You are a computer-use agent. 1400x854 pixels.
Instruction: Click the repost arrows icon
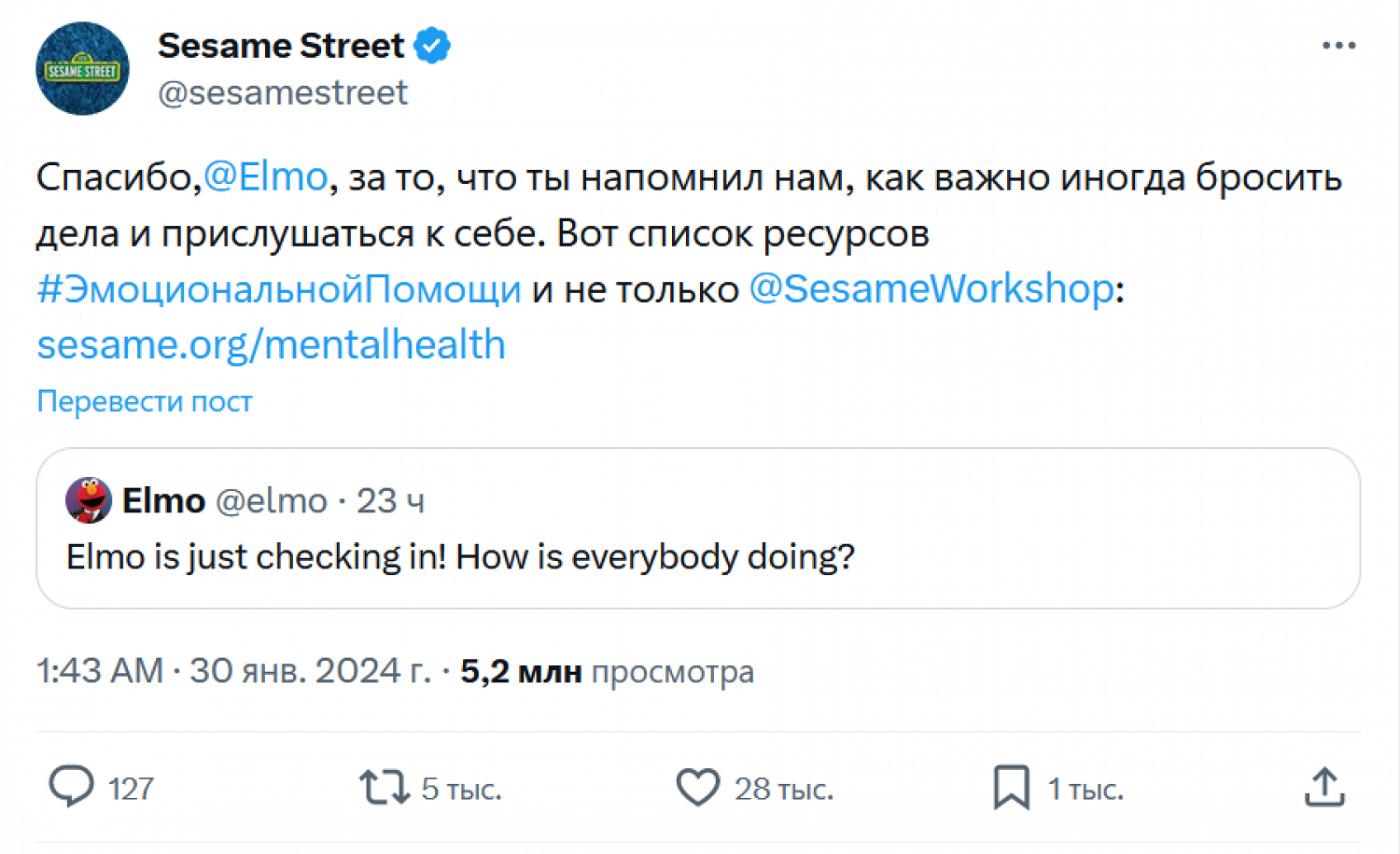385,787
